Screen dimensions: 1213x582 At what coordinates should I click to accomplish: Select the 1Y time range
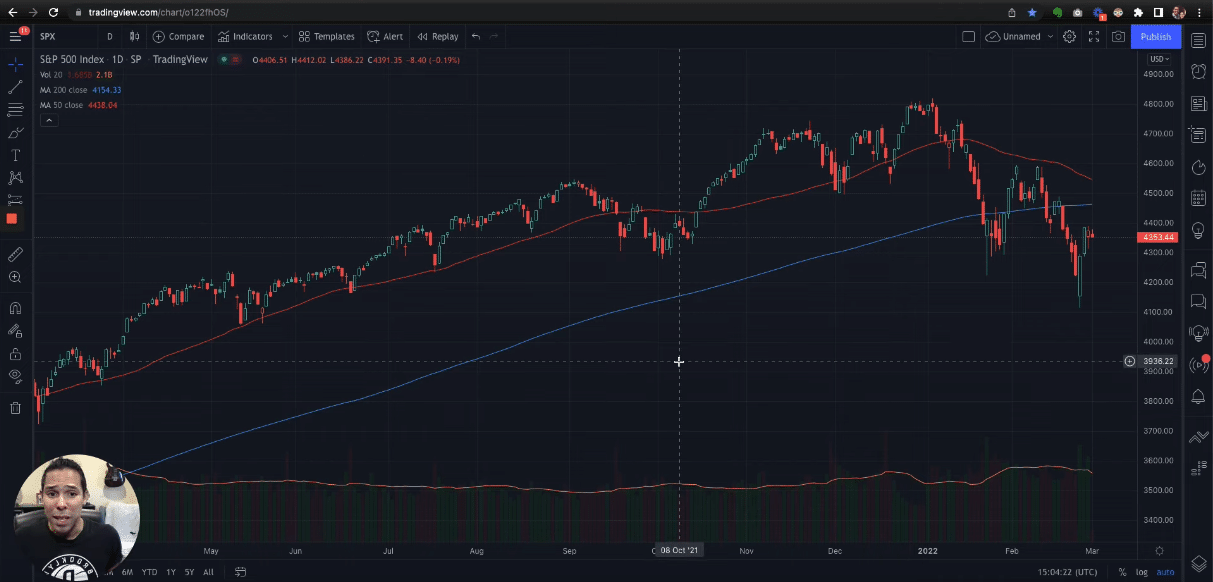171,572
